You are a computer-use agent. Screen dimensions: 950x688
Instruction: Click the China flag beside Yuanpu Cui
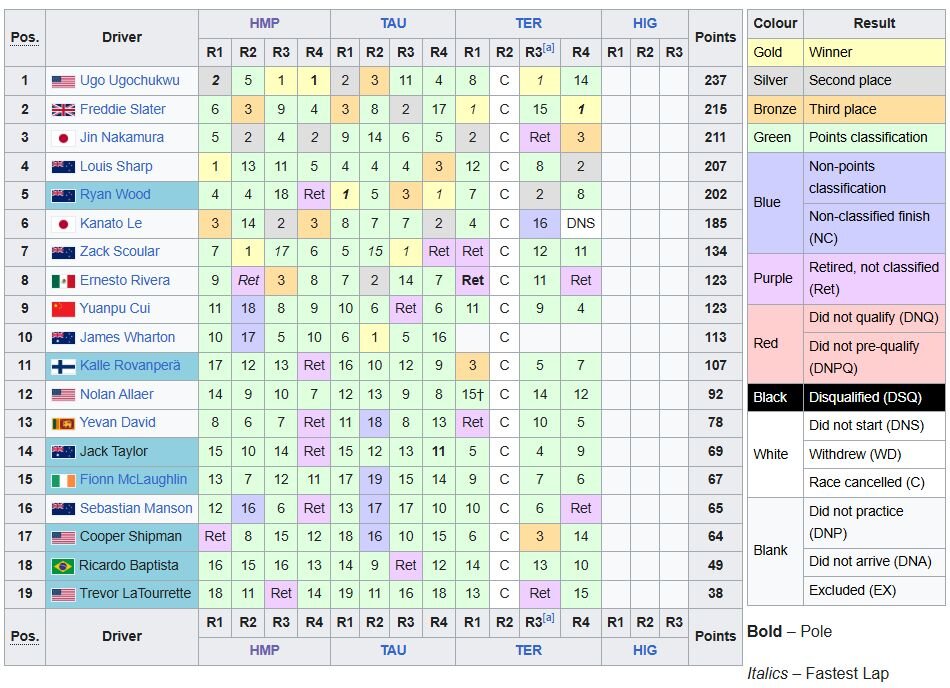(63, 309)
